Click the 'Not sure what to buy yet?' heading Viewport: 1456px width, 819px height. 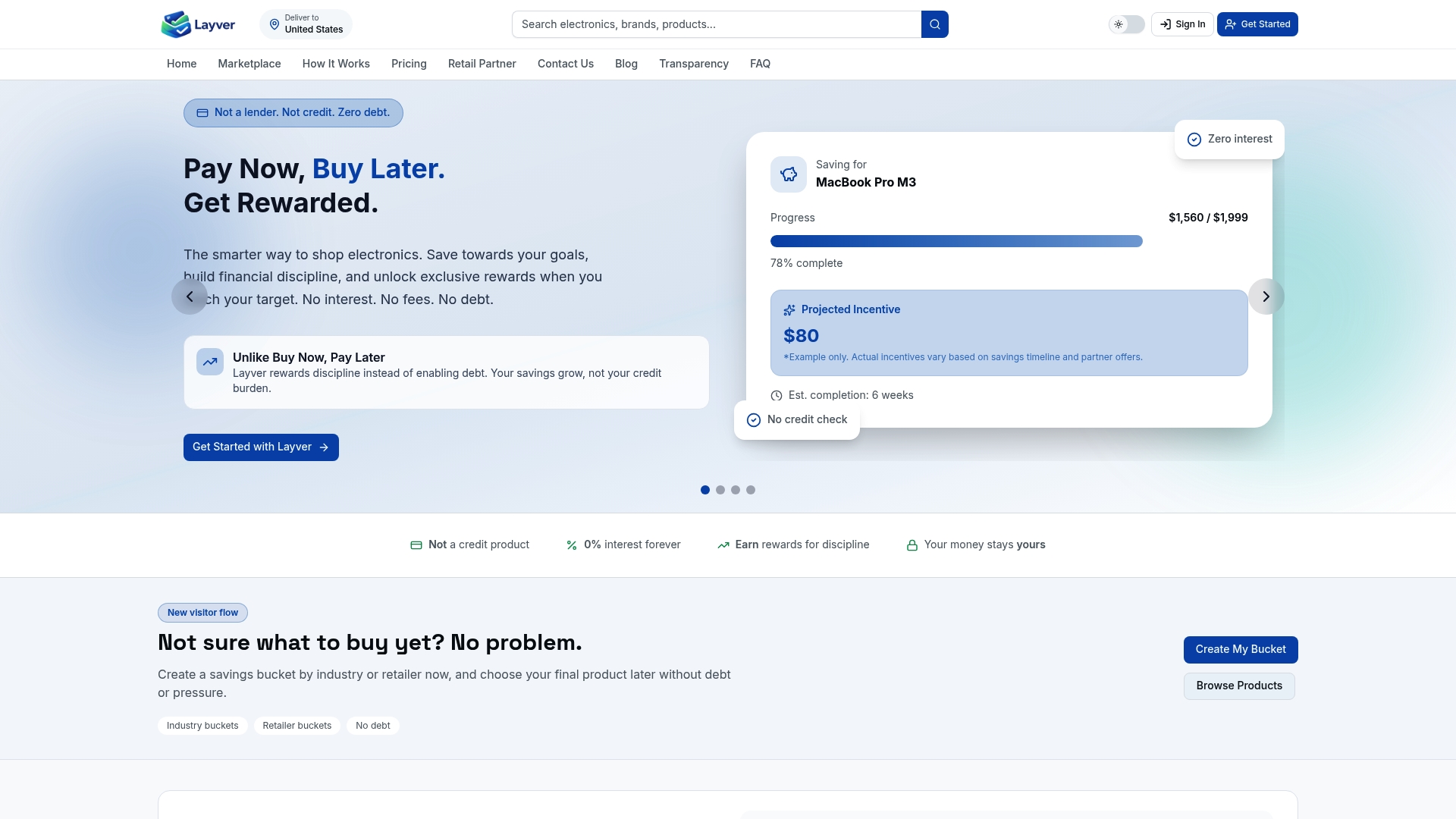(x=370, y=643)
